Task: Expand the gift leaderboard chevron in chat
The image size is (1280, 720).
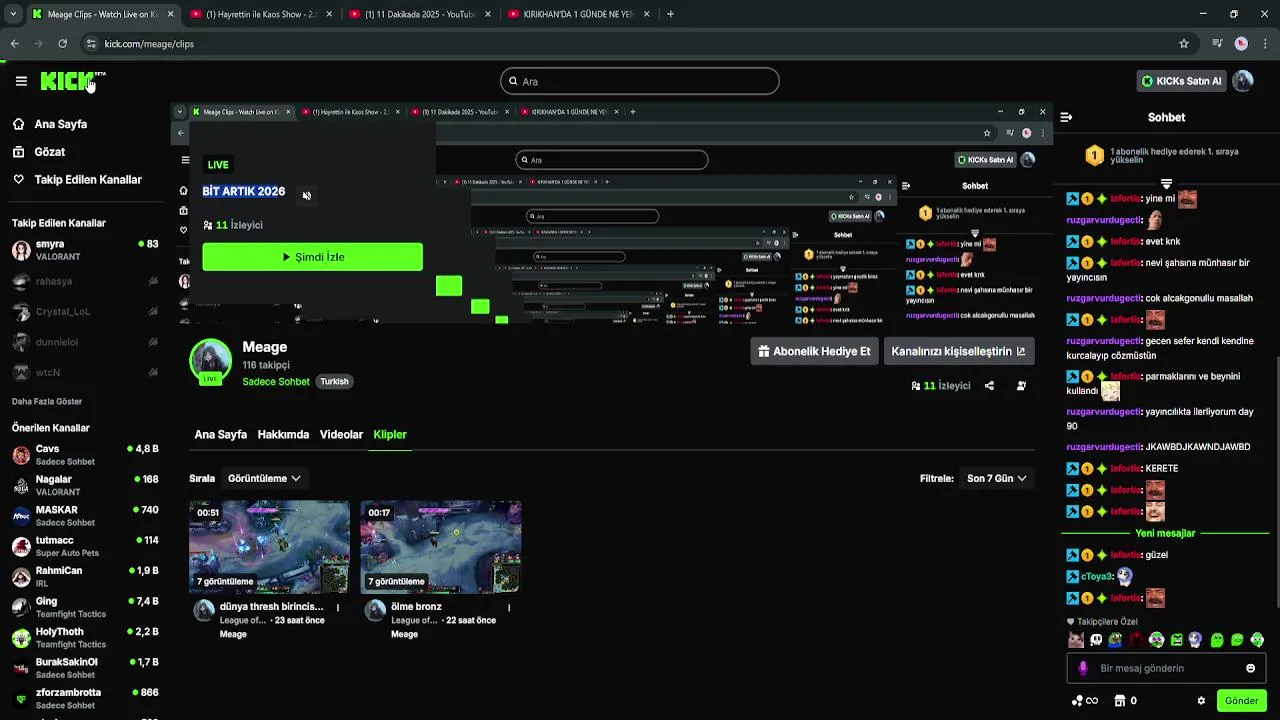Action: click(1166, 184)
